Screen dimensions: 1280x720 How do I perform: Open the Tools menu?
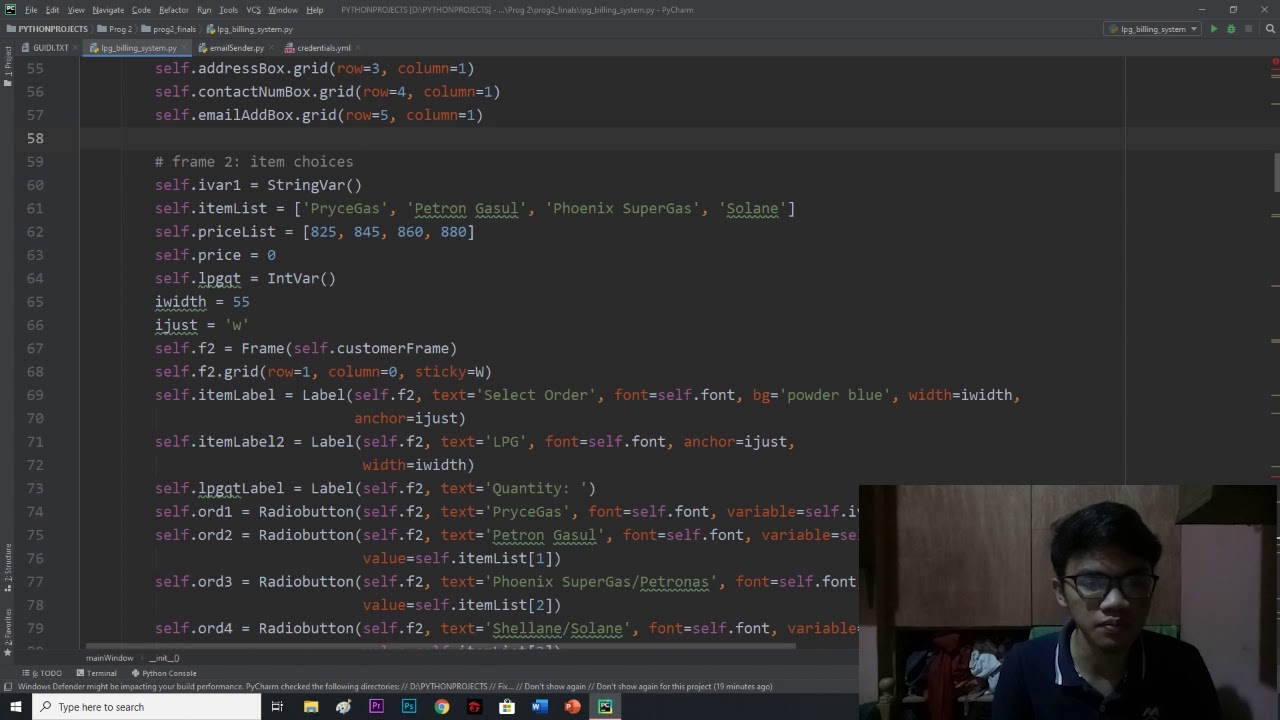[x=228, y=10]
